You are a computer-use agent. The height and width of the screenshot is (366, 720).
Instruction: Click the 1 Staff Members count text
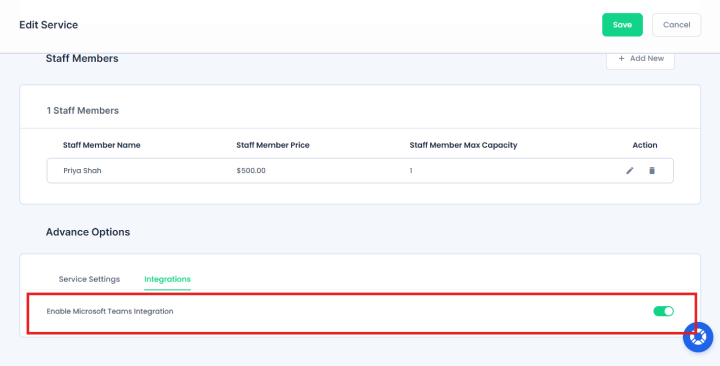tap(83, 111)
